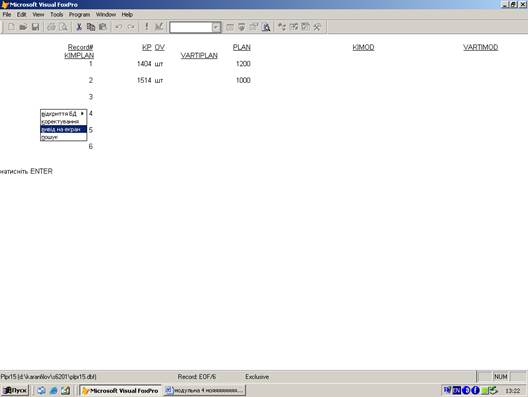
Task: Click the Task Pane toolbar icon
Action: (x=305, y=27)
